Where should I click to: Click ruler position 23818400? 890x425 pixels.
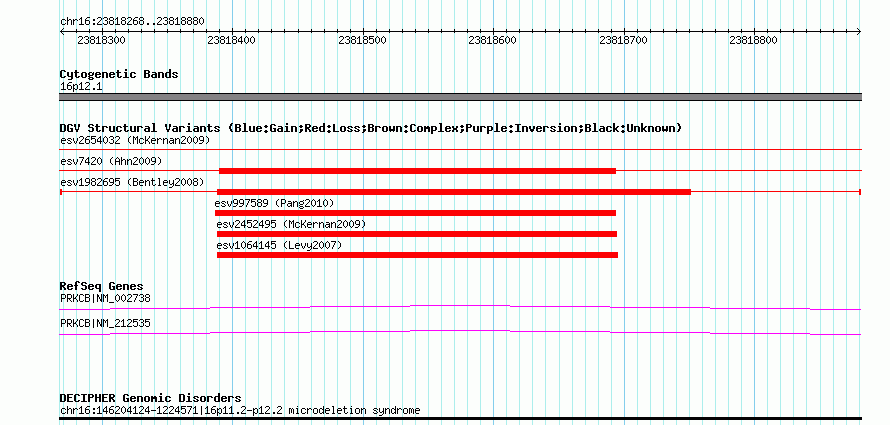point(232,40)
